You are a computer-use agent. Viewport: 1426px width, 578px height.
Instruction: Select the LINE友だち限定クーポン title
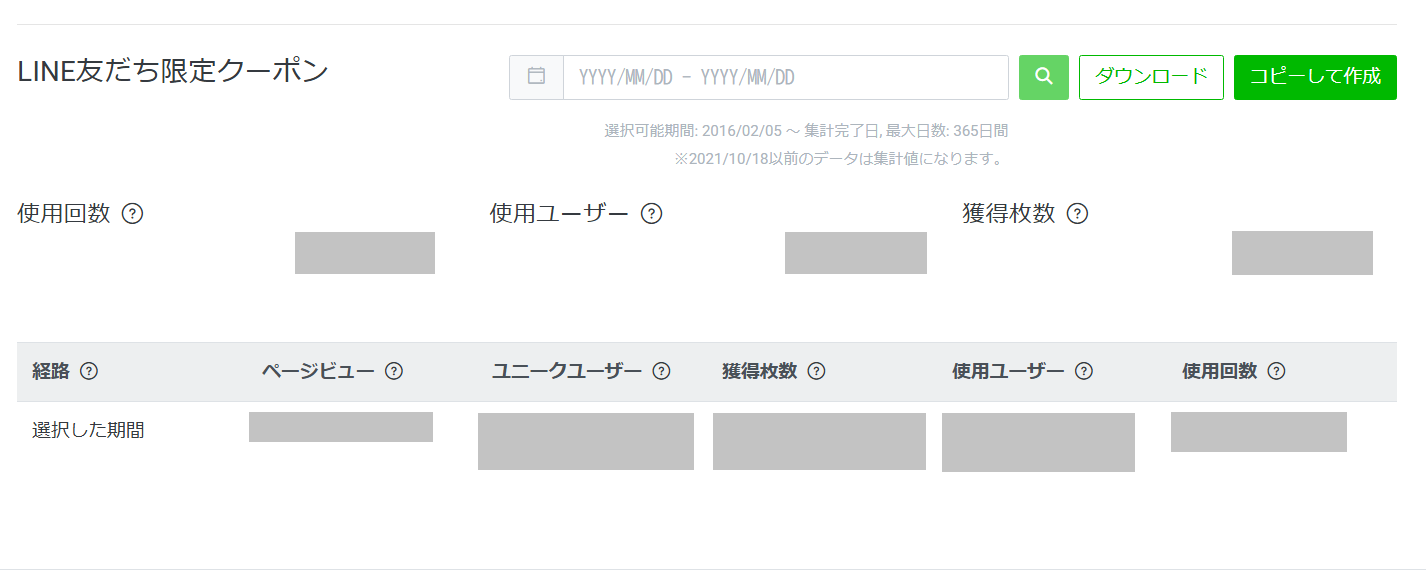pos(173,71)
